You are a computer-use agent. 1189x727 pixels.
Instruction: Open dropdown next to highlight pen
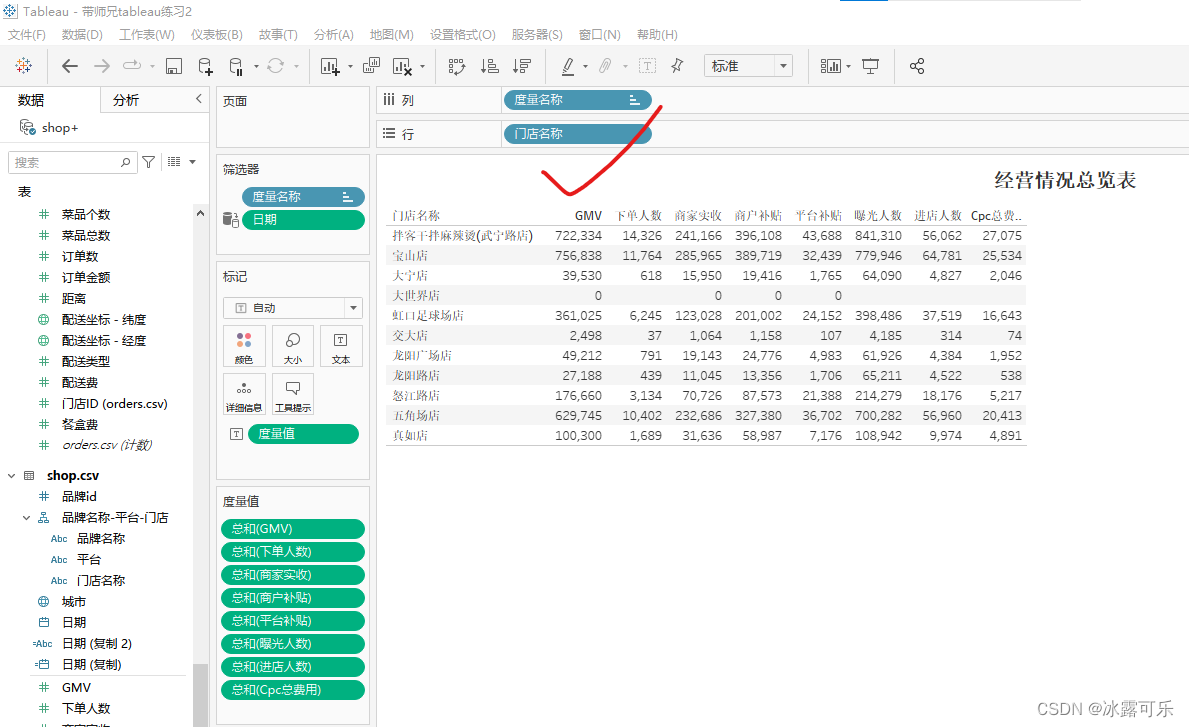585,67
